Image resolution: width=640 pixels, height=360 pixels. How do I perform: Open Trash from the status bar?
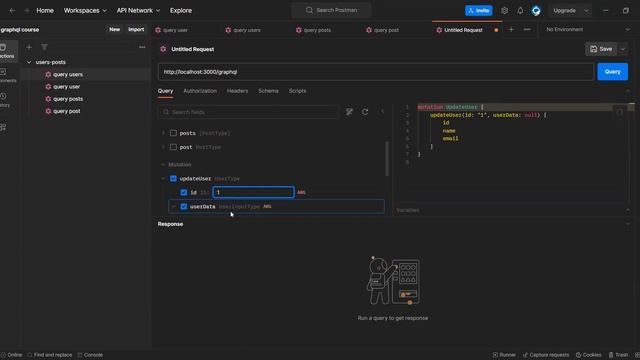(x=618, y=355)
